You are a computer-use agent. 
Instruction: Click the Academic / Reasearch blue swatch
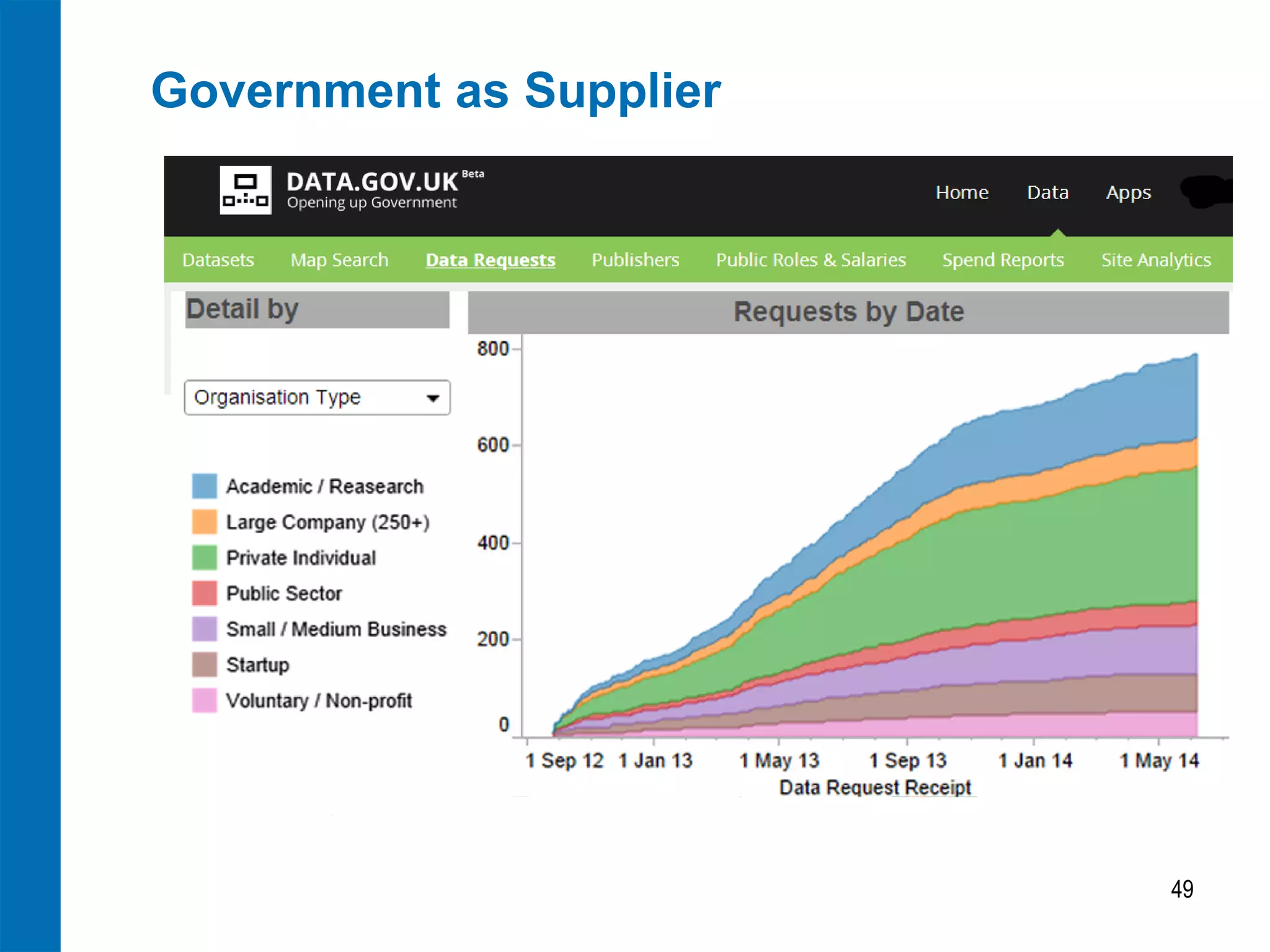[x=205, y=486]
